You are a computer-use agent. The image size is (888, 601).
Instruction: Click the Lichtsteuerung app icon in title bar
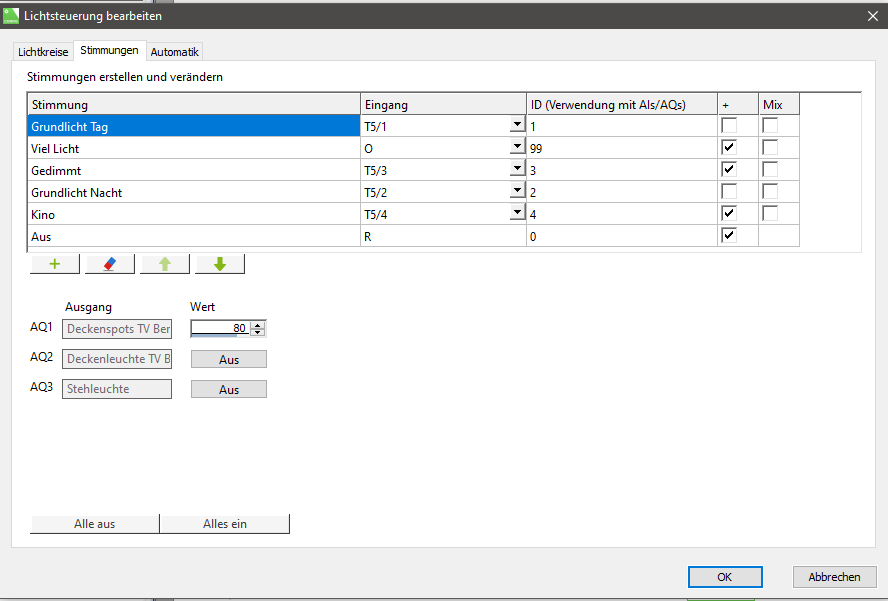[x=12, y=15]
